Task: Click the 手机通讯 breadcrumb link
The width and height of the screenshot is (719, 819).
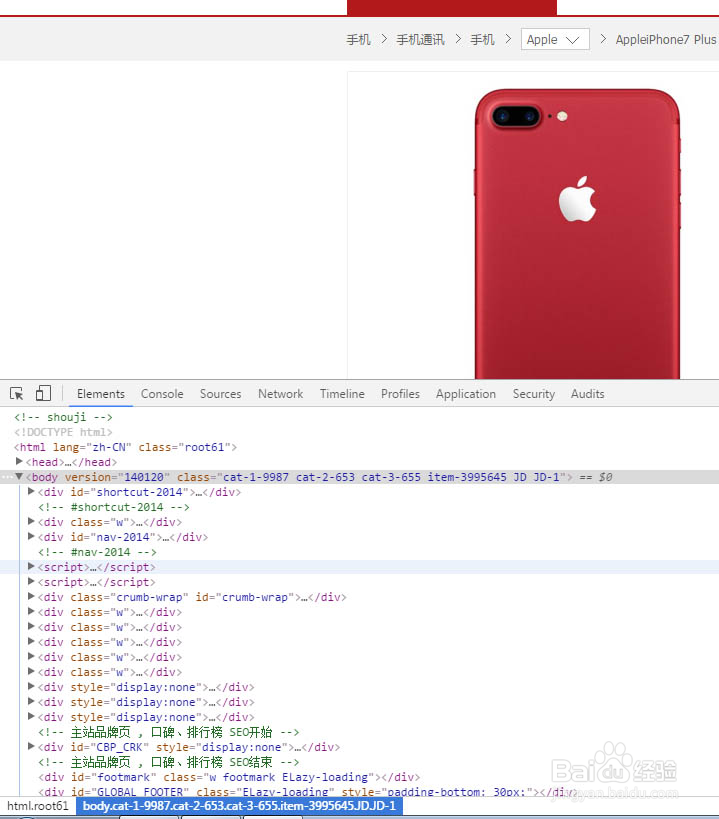Action: (x=420, y=40)
